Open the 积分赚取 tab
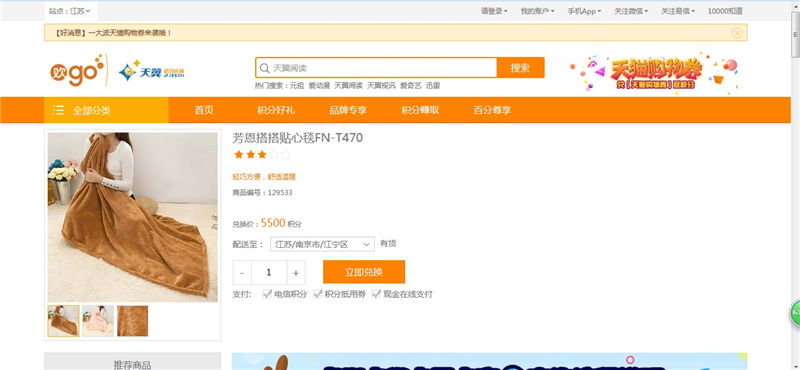This screenshot has width=800, height=370. tap(420, 110)
